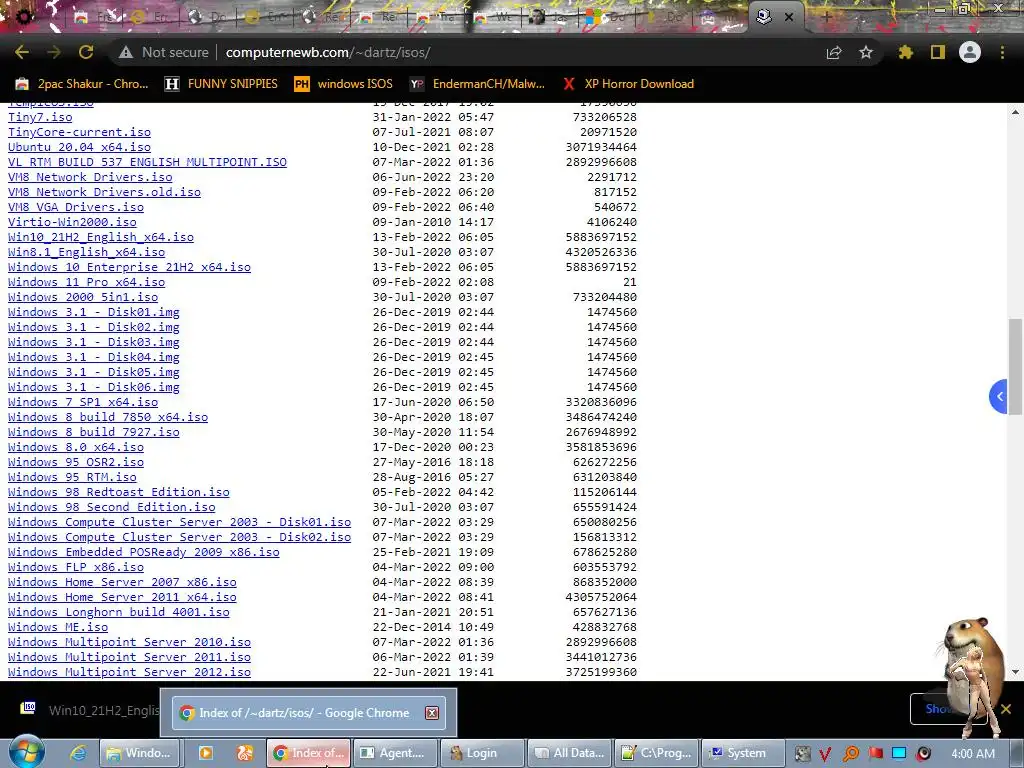Switch to the C:\Prog... taskbar window

pyautogui.click(x=657, y=753)
